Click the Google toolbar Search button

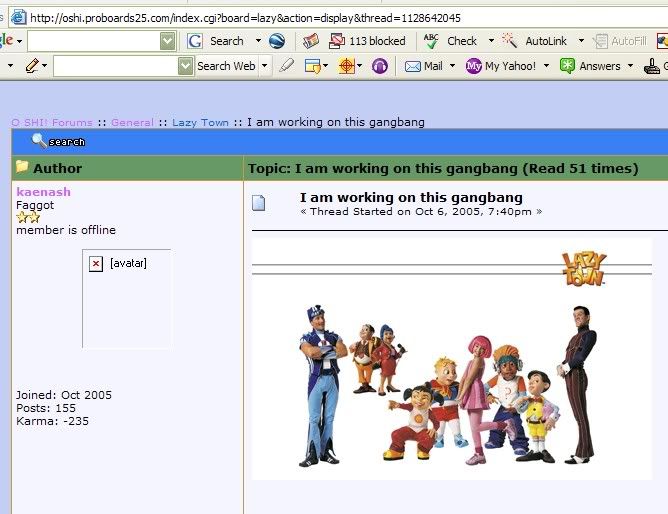coord(216,41)
